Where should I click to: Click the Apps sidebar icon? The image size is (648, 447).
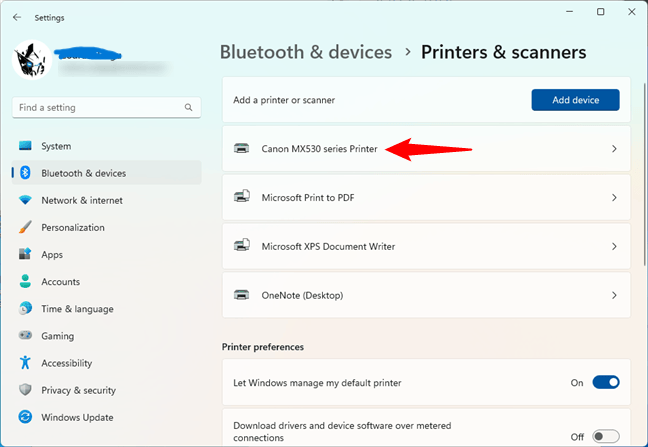coord(25,254)
